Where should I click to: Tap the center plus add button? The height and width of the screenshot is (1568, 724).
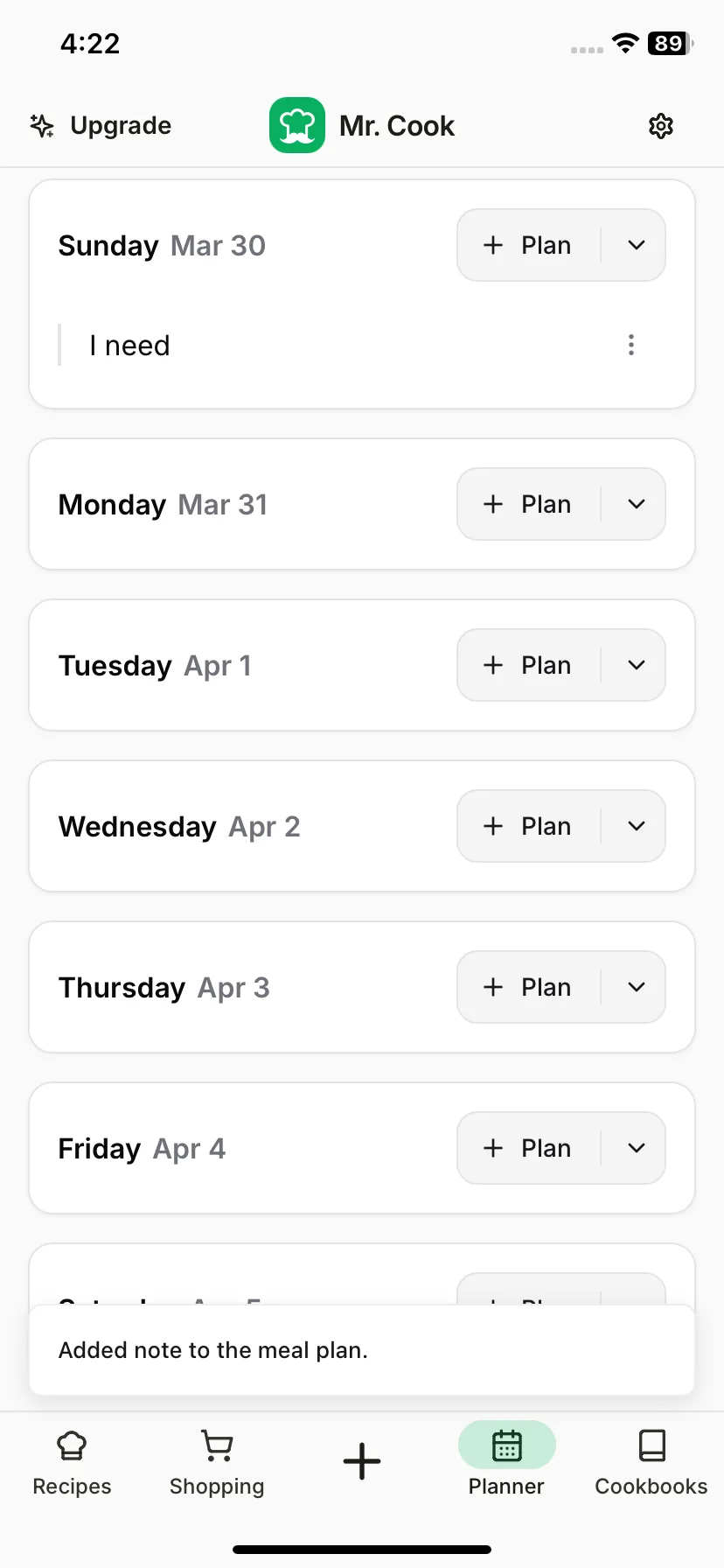coord(362,1461)
